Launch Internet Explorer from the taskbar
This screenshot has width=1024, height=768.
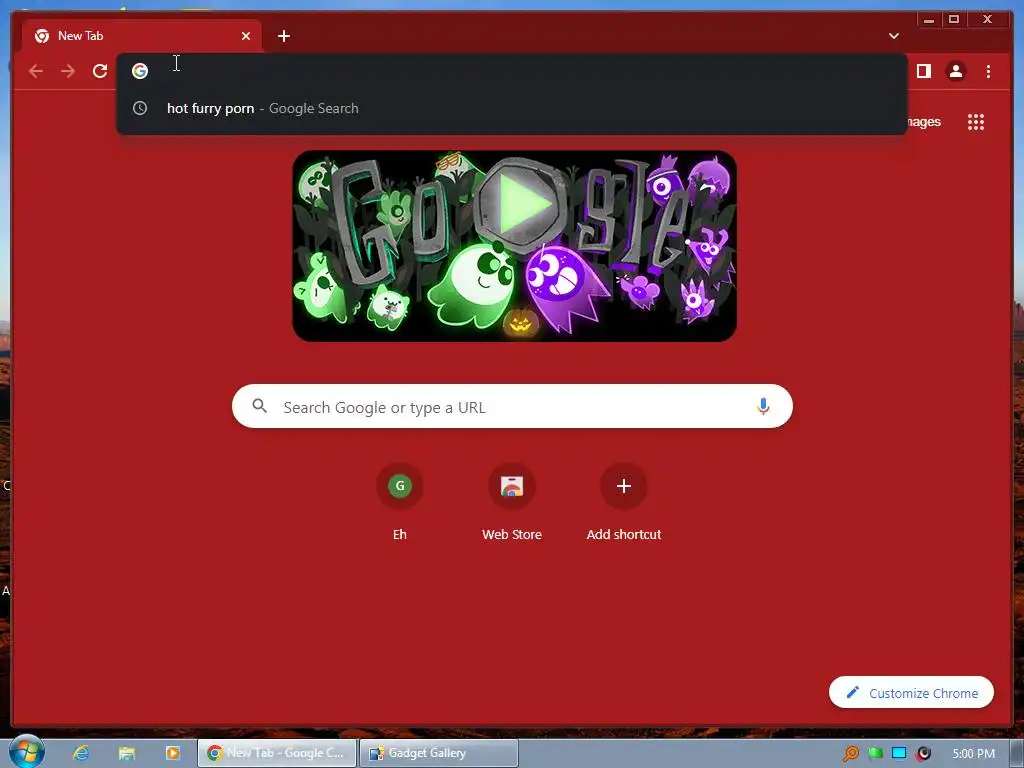click(80, 753)
